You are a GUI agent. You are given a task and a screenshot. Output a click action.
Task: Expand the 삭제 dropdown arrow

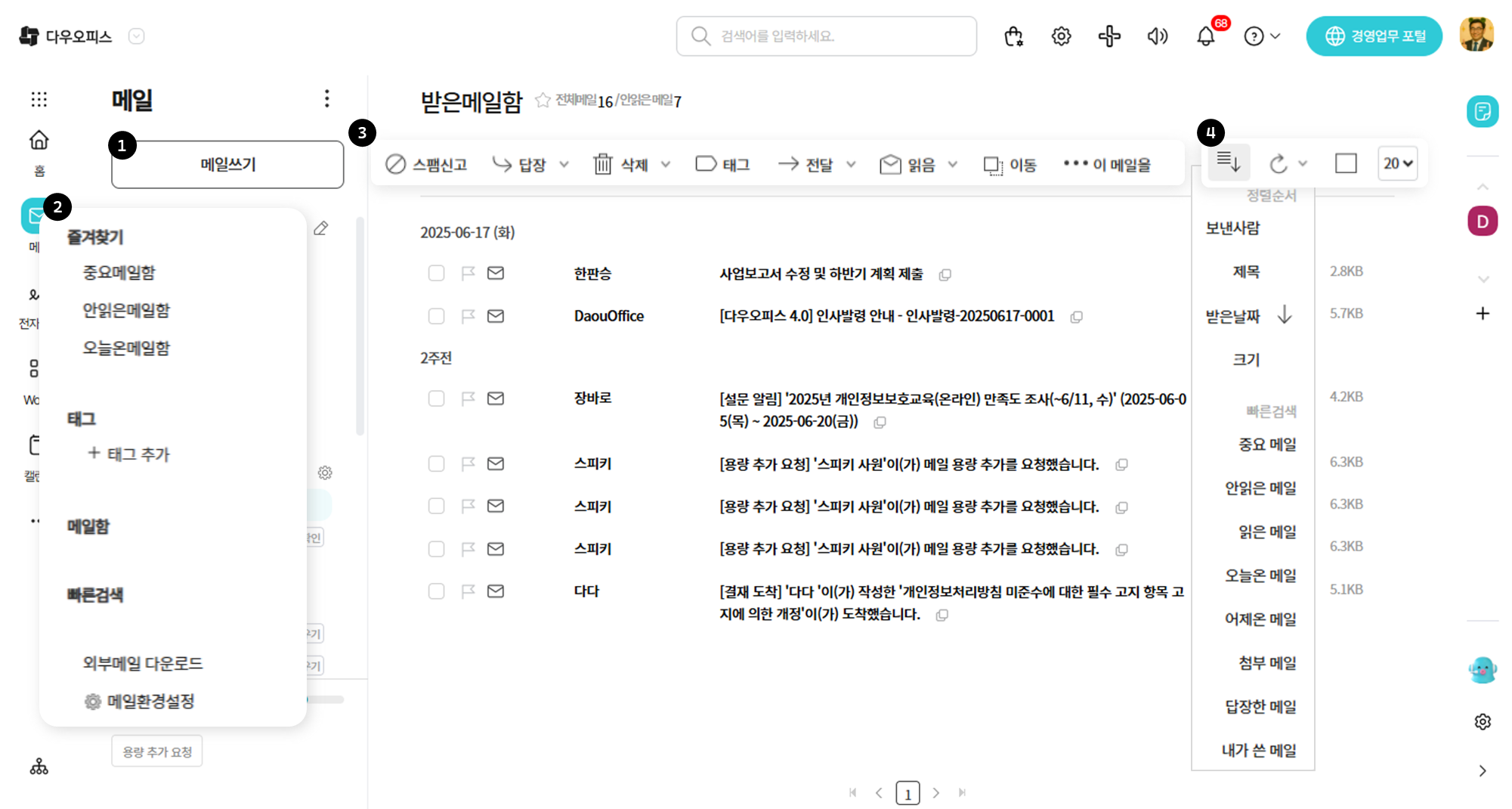pyautogui.click(x=666, y=165)
